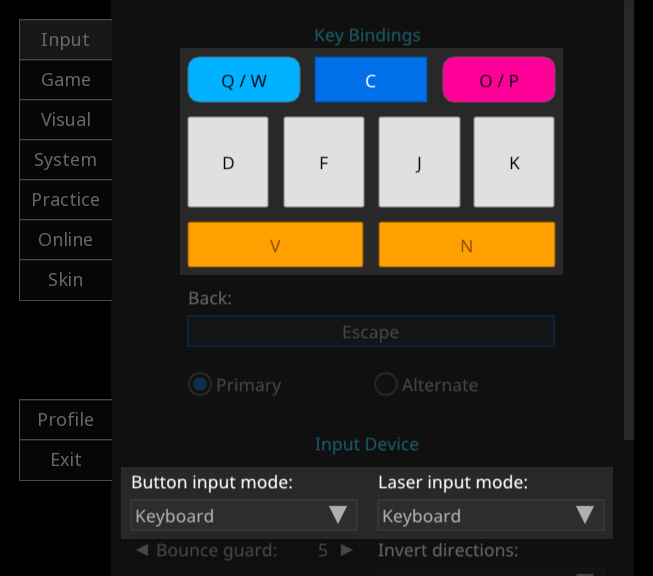The image size is (653, 576).
Task: Click the orange V FX binding
Action: tap(275, 244)
